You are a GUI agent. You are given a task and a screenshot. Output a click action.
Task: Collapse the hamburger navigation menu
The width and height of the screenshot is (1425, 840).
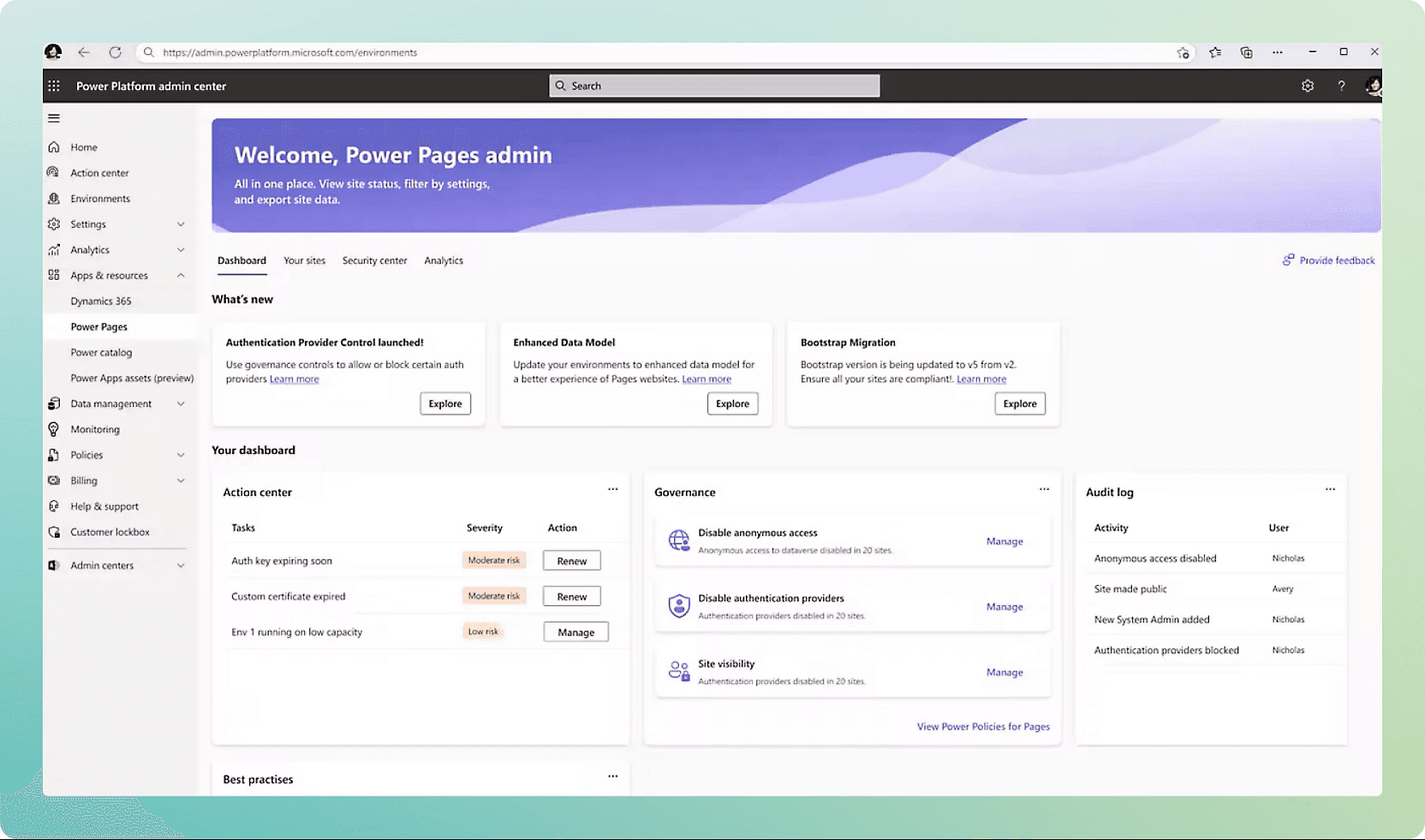(54, 118)
